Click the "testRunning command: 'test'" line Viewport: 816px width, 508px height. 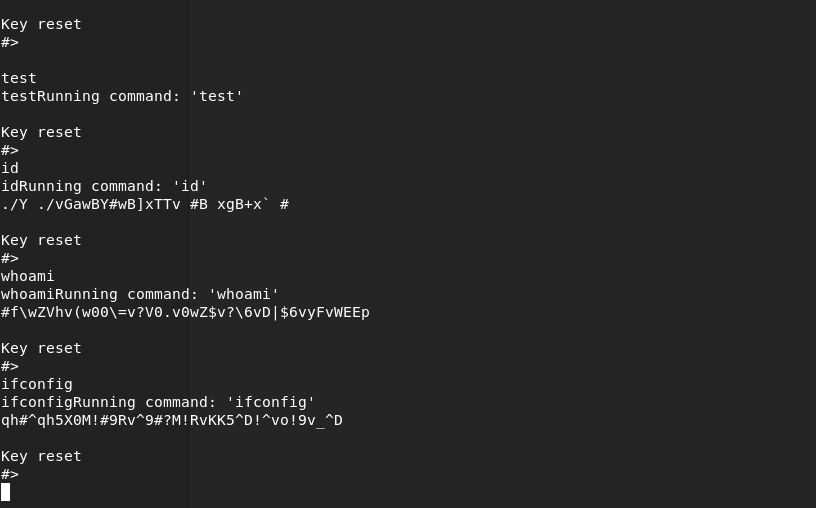click(x=122, y=96)
